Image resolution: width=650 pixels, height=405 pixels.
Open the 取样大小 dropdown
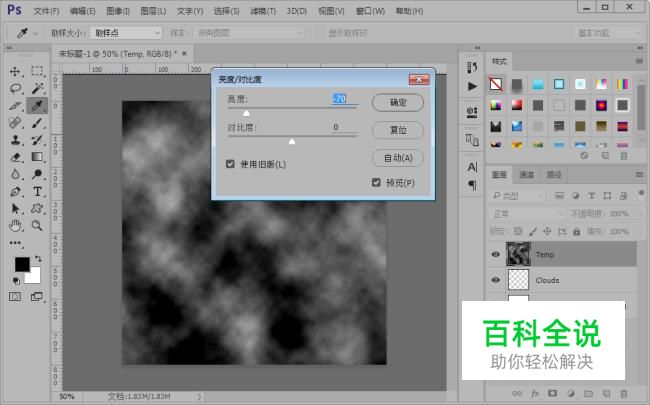point(126,33)
